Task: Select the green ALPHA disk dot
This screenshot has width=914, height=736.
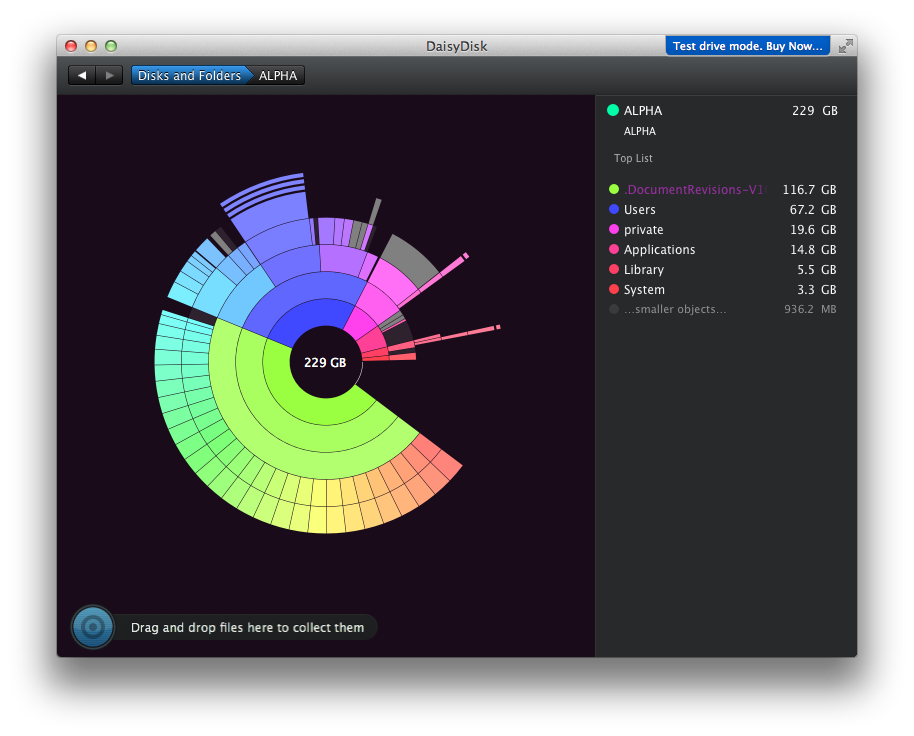Action: (x=613, y=110)
